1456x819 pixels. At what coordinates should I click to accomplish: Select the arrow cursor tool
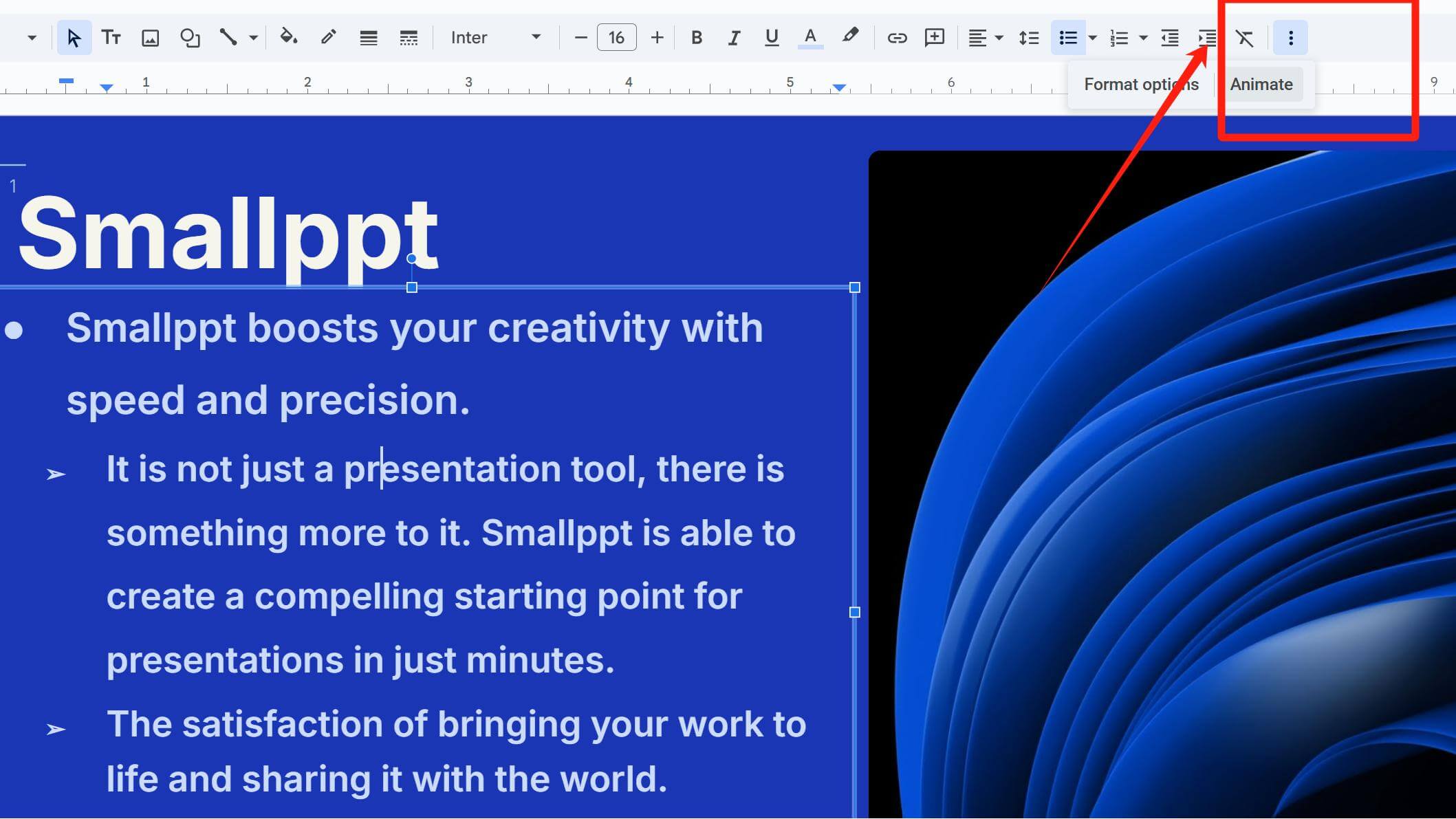(x=74, y=37)
